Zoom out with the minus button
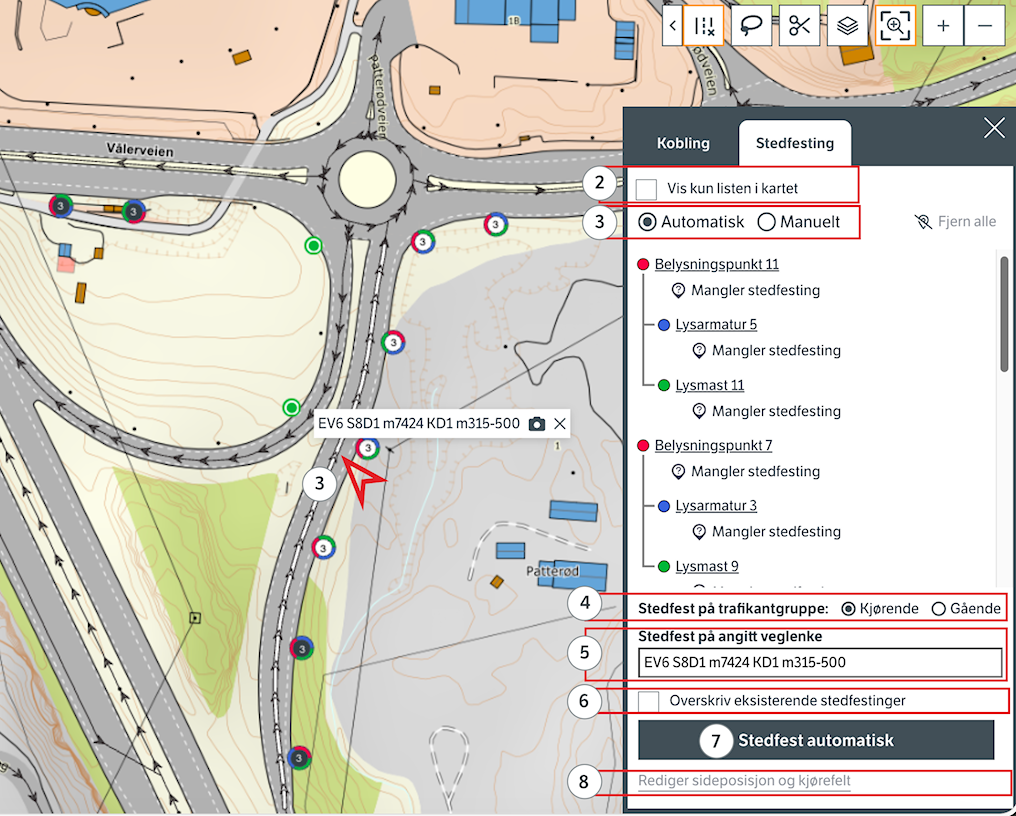This screenshot has height=816, width=1016. [985, 27]
